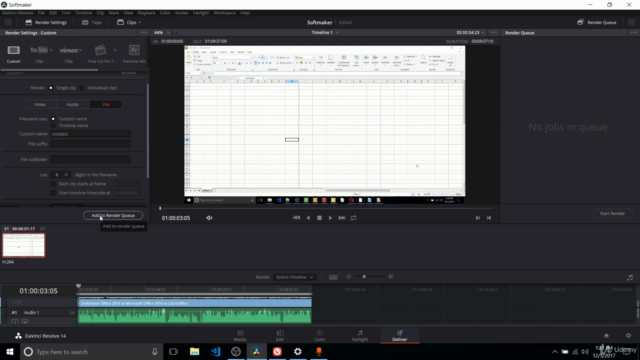Click Start Render button
The height and width of the screenshot is (360, 640).
[x=612, y=213]
